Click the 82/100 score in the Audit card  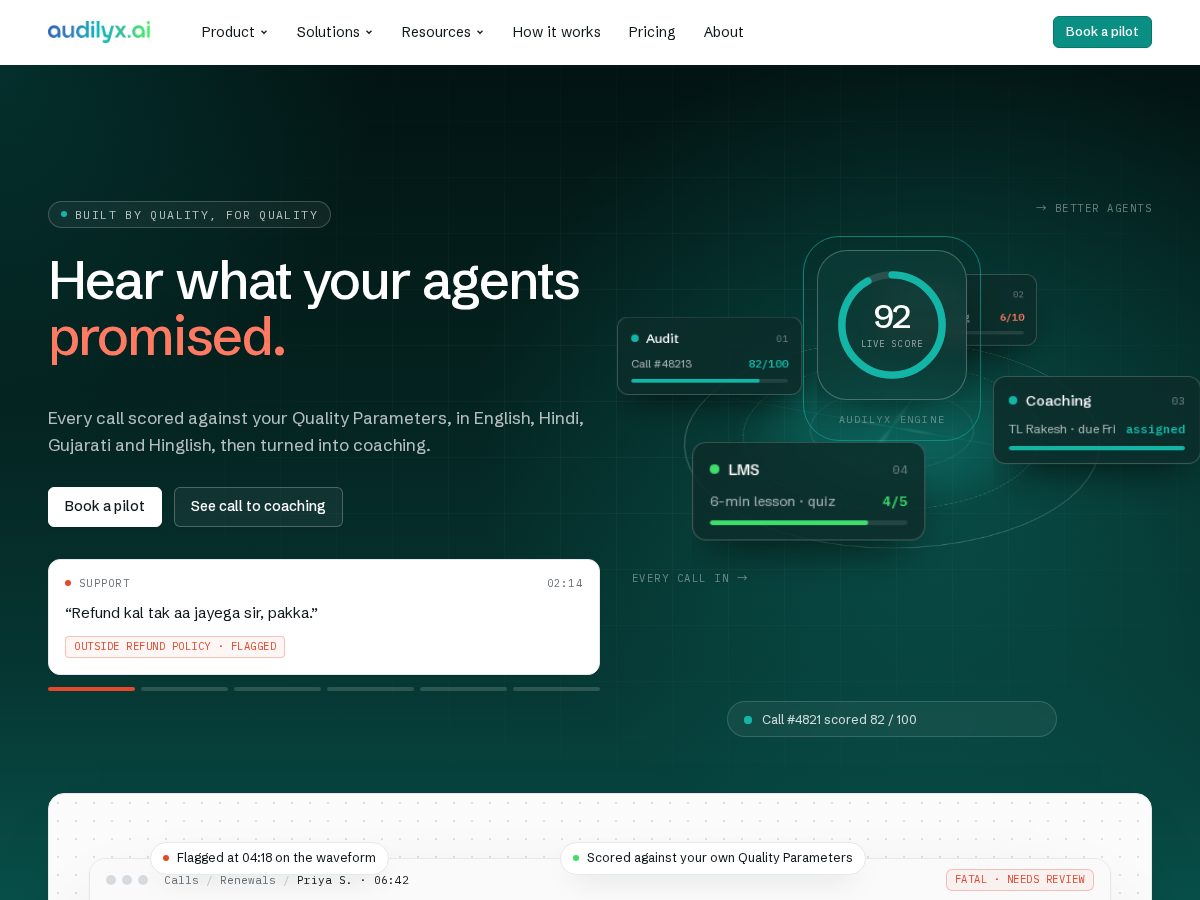pyautogui.click(x=768, y=363)
